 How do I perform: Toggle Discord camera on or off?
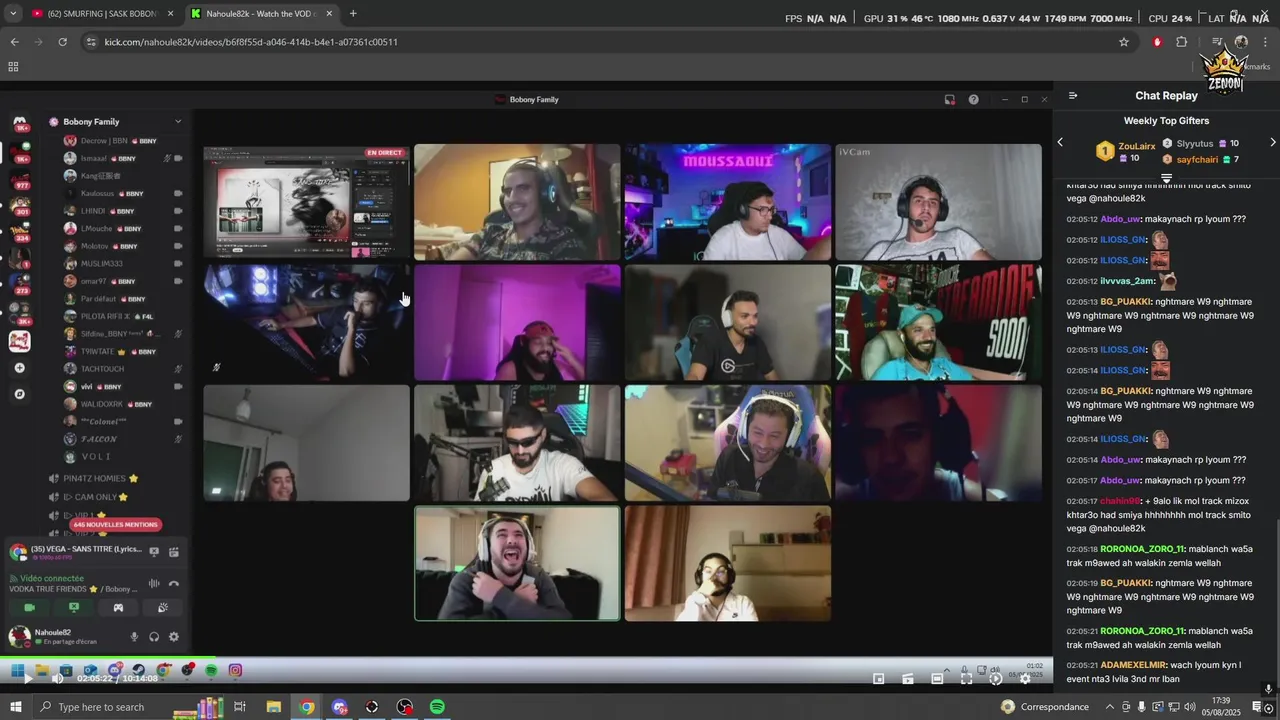(29, 607)
